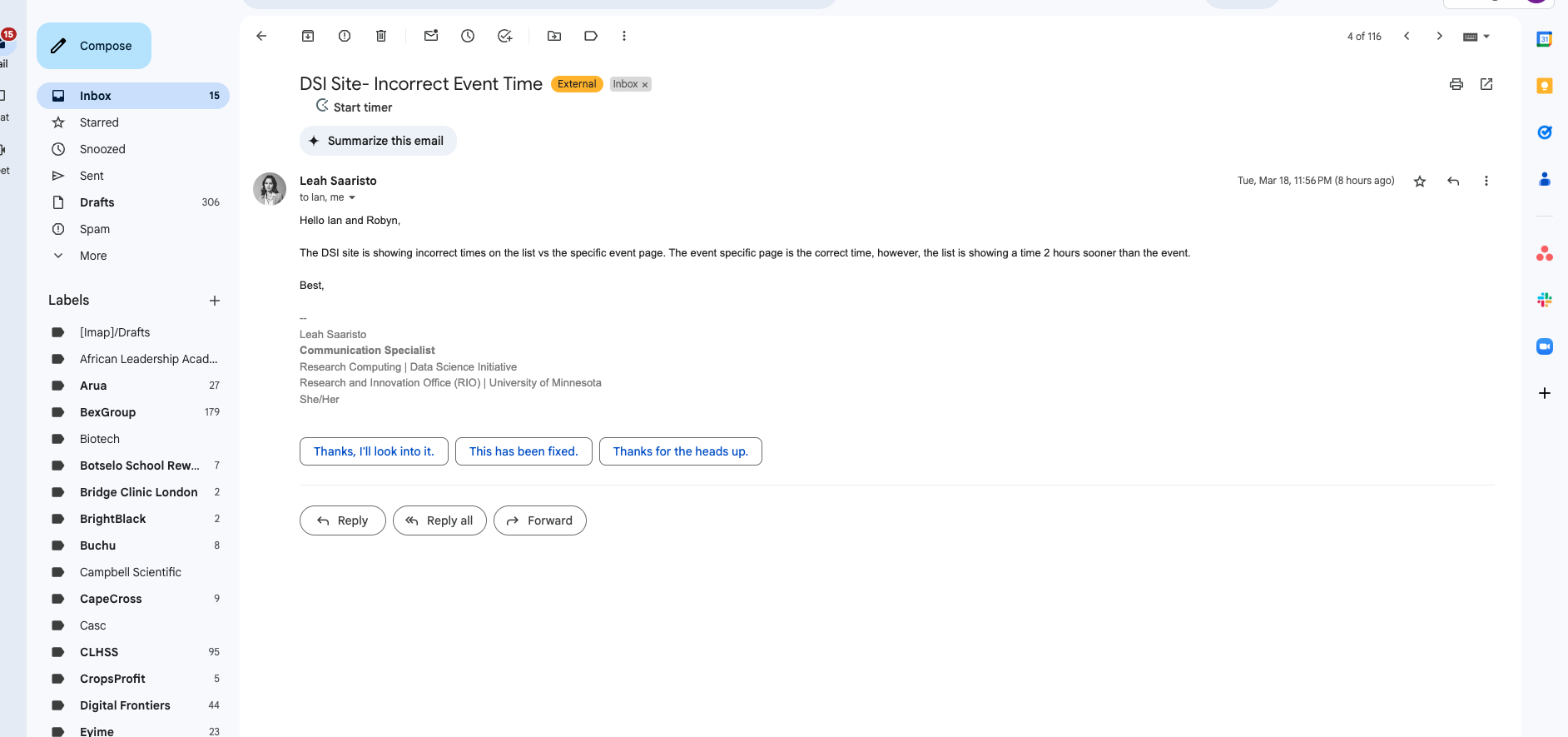Delete the email with the trash icon

tap(381, 36)
